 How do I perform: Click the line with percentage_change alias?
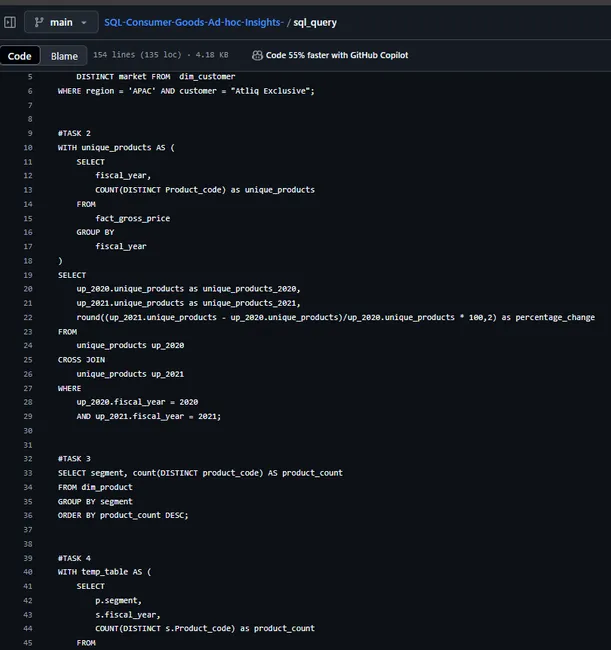(x=335, y=318)
